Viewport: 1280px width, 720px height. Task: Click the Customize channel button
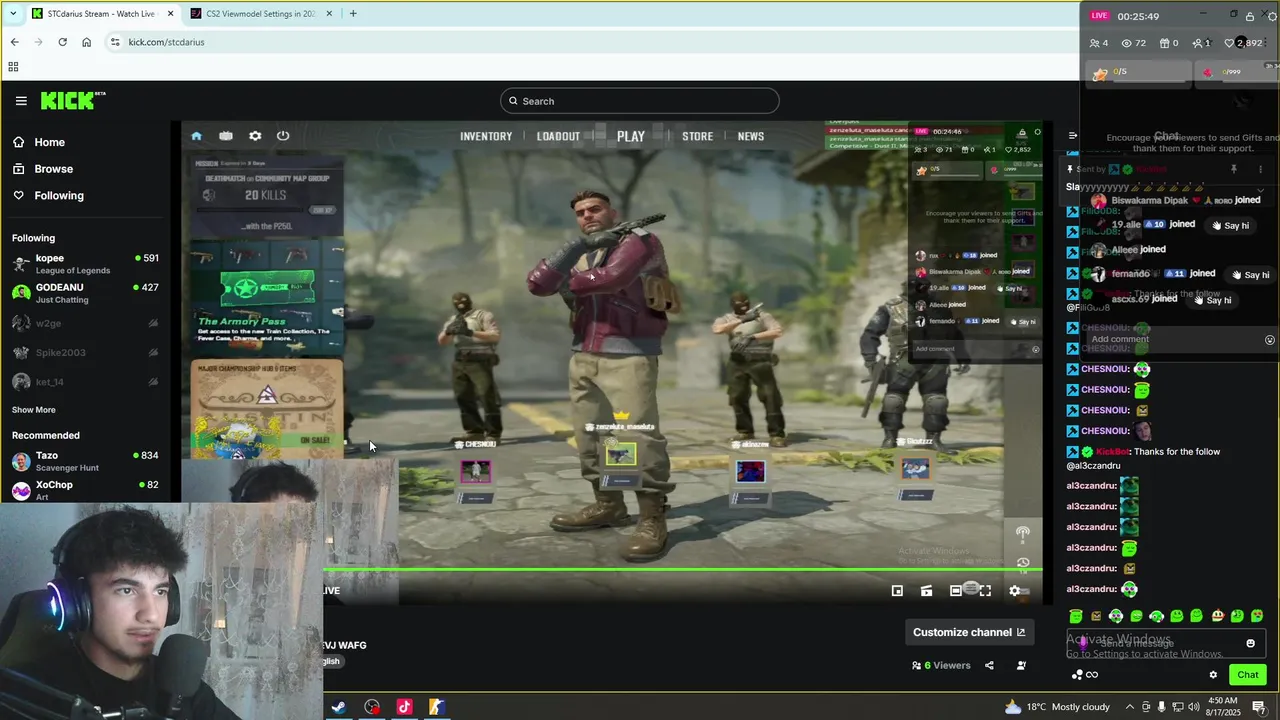[x=969, y=632]
